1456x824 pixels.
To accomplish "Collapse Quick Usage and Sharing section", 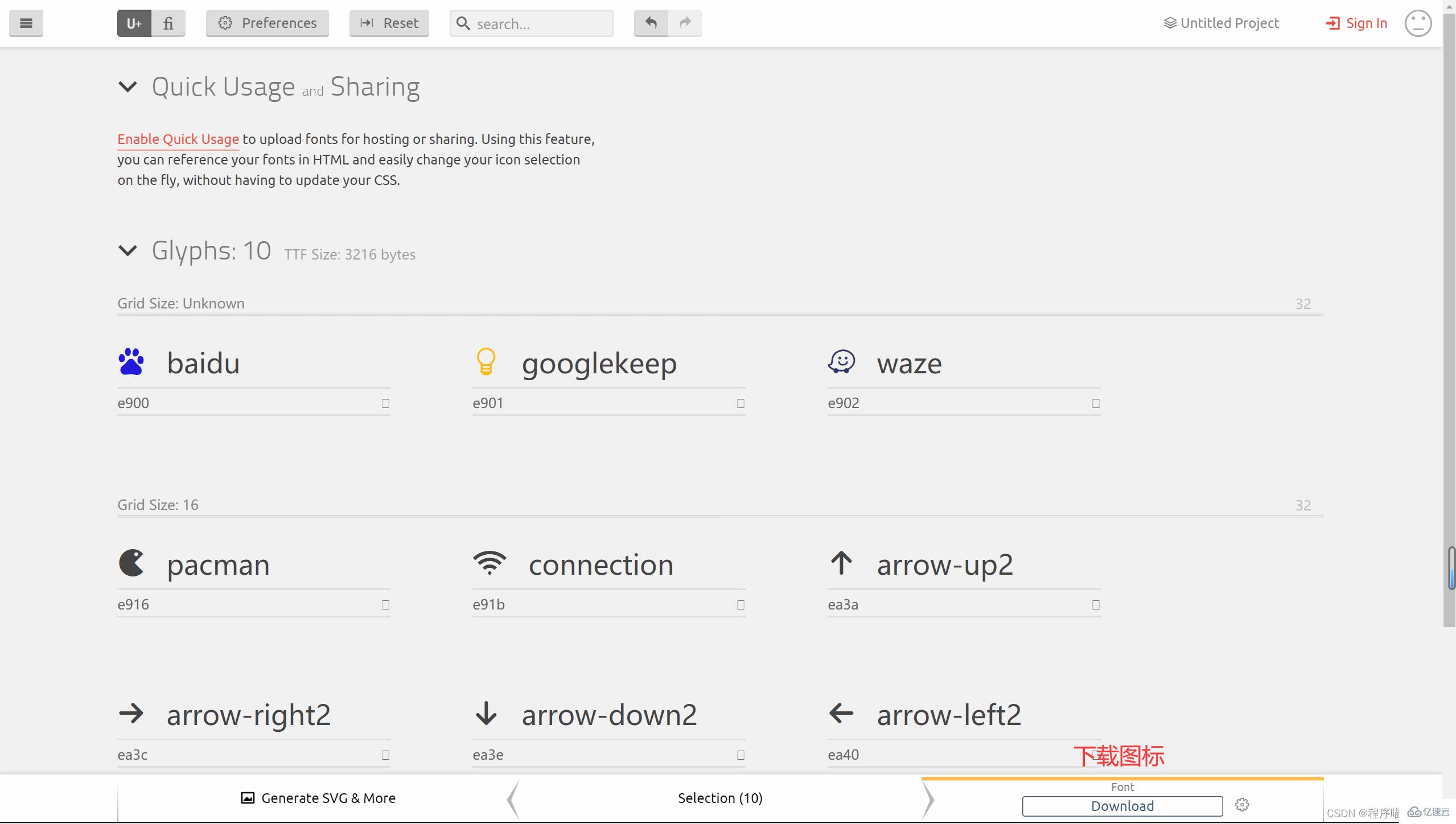I will (x=127, y=87).
